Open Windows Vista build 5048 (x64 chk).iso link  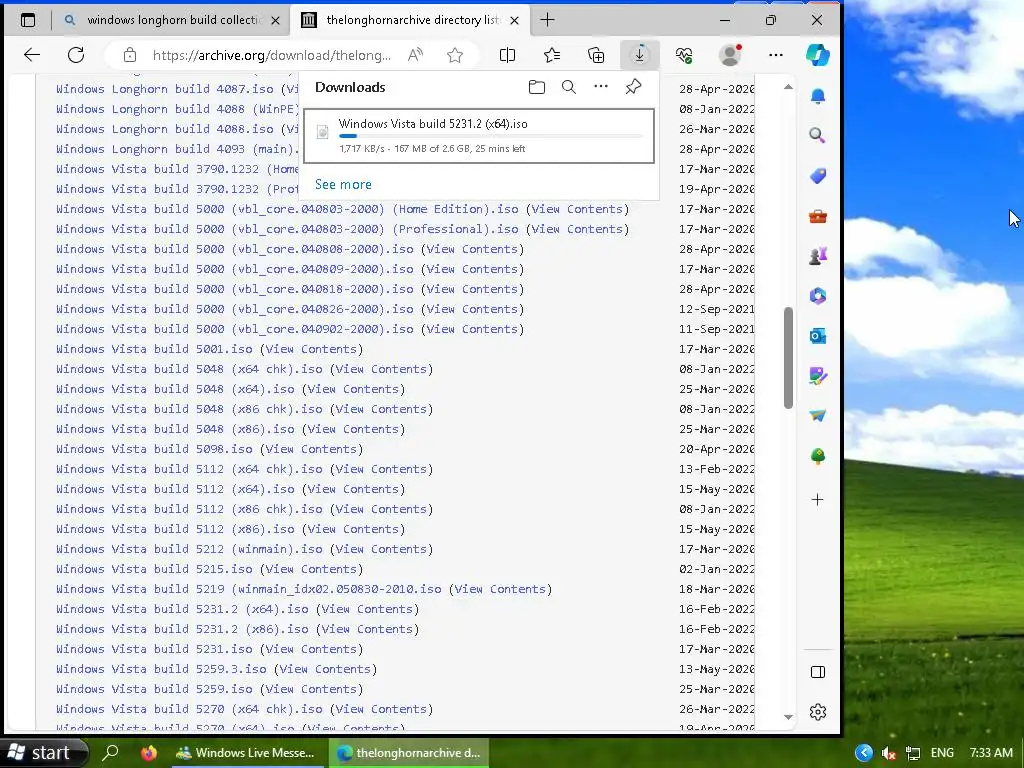click(x=189, y=369)
